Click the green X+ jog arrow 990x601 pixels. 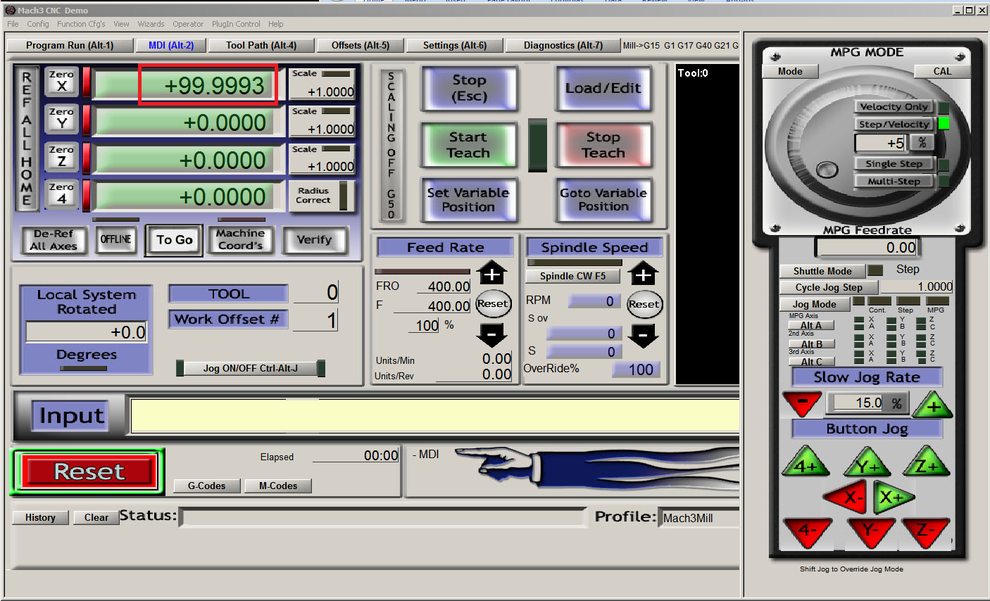click(892, 497)
